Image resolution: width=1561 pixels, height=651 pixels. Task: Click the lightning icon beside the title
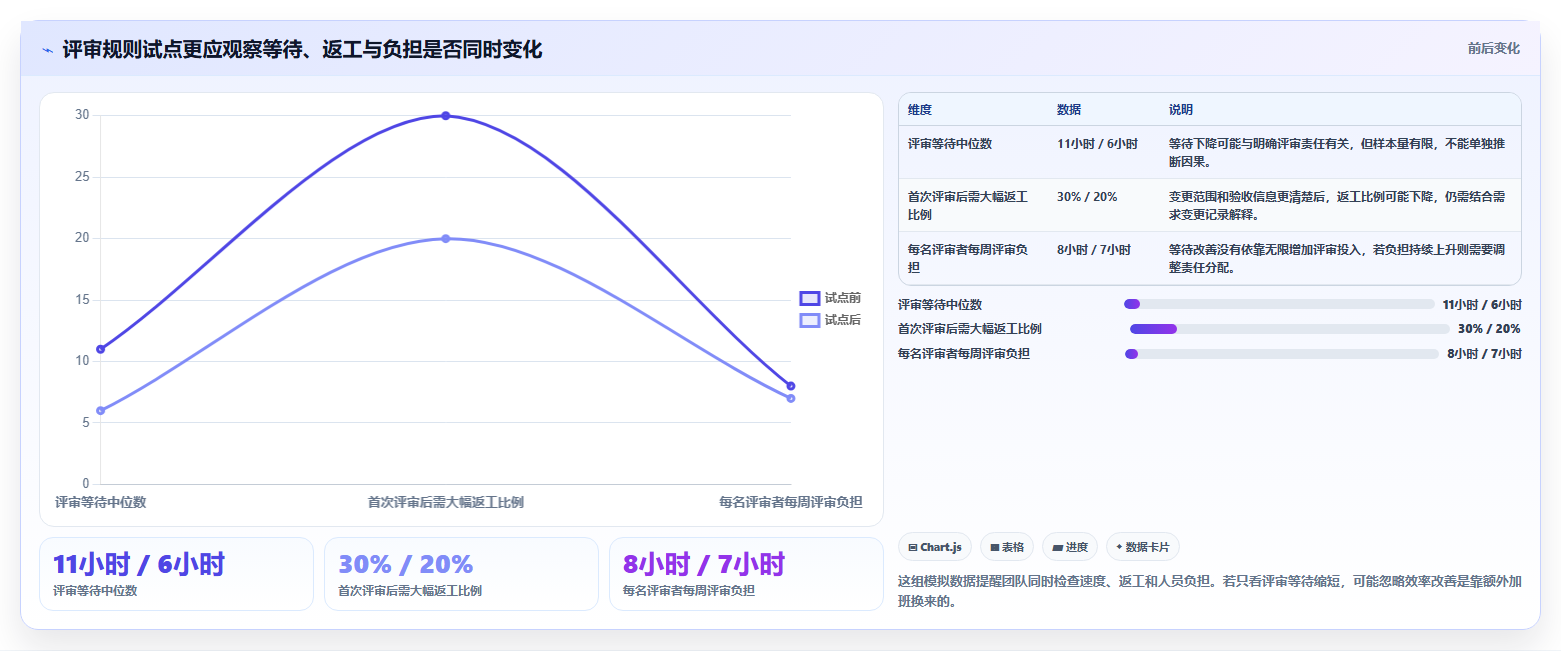pos(48,50)
